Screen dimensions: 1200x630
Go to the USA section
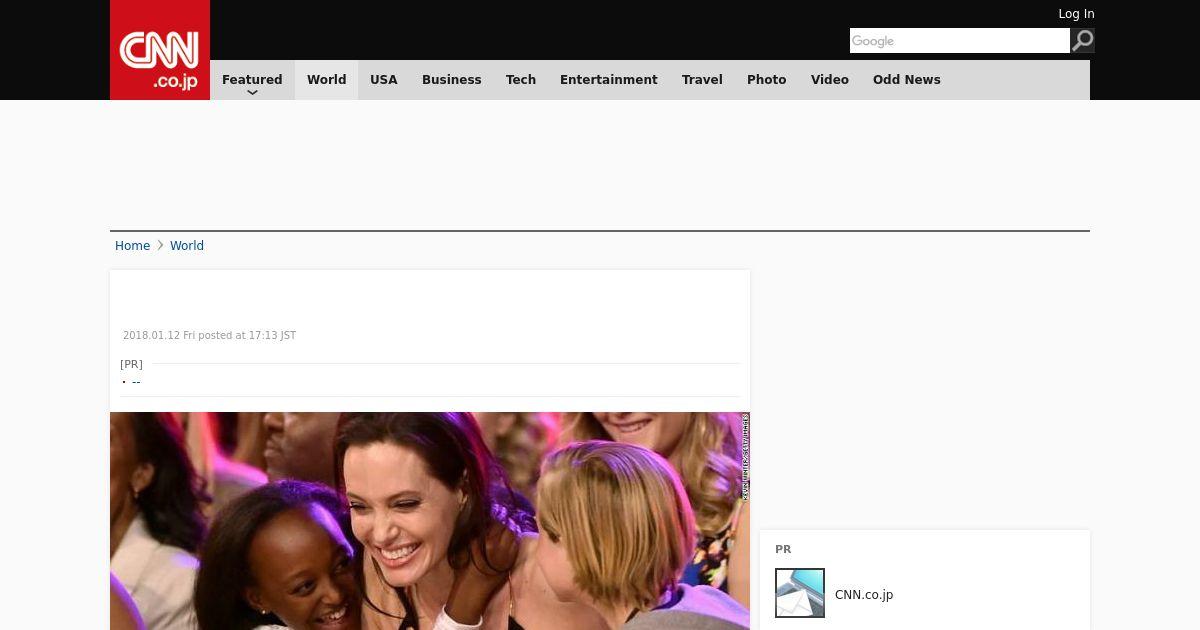(x=384, y=80)
